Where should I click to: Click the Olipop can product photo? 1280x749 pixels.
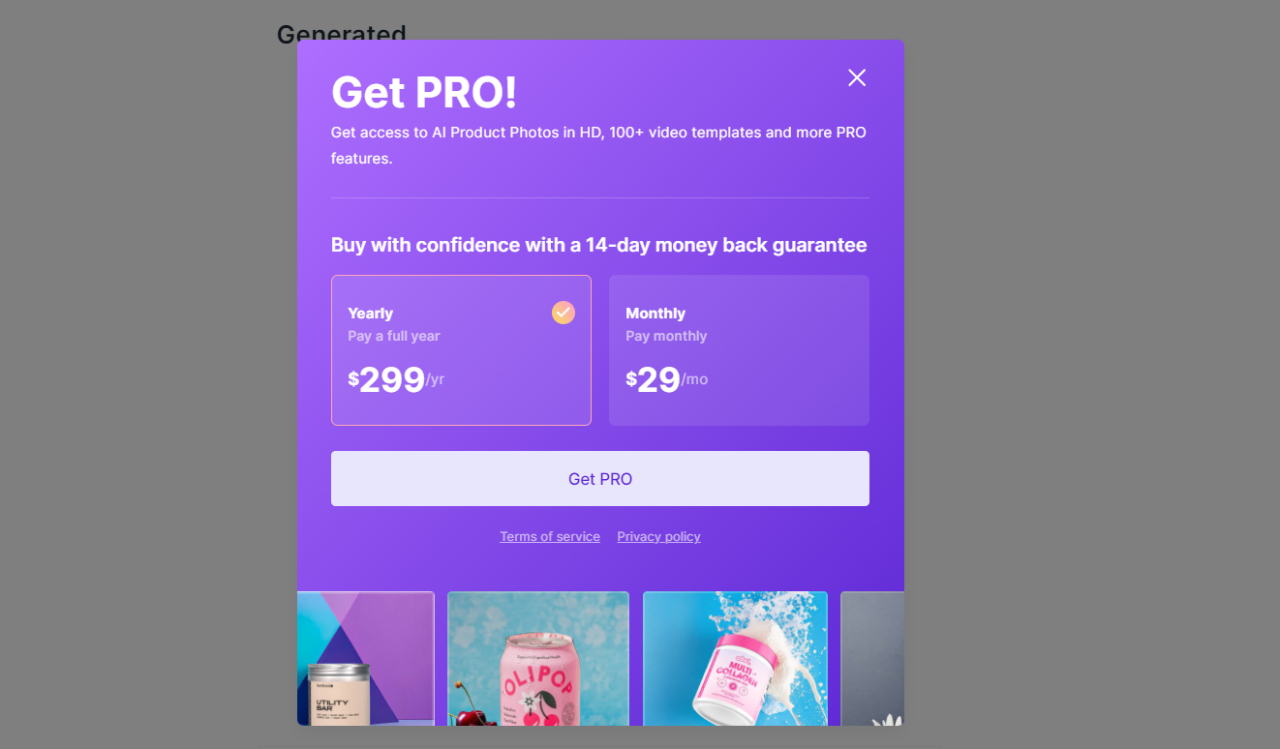pos(538,658)
